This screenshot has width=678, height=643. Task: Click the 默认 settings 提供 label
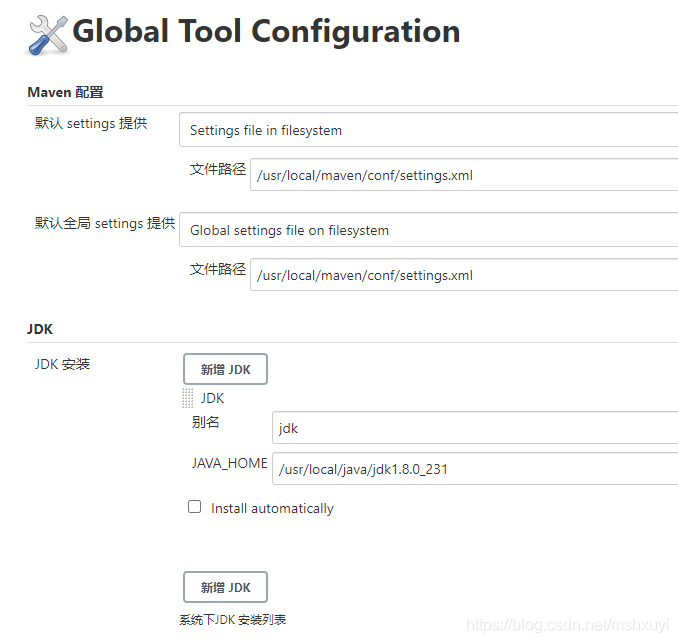(91, 123)
